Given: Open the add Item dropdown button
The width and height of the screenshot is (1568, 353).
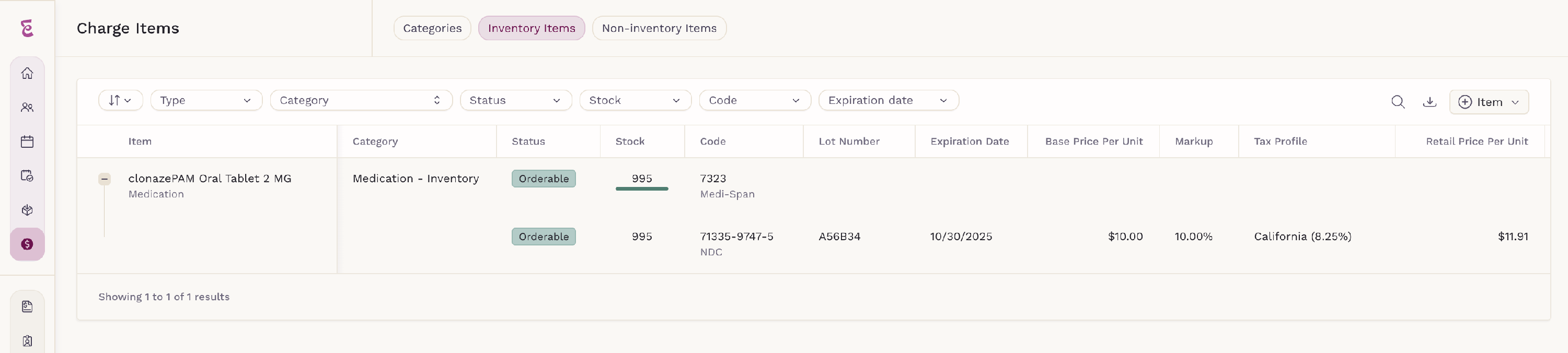Looking at the screenshot, I should 1489,102.
